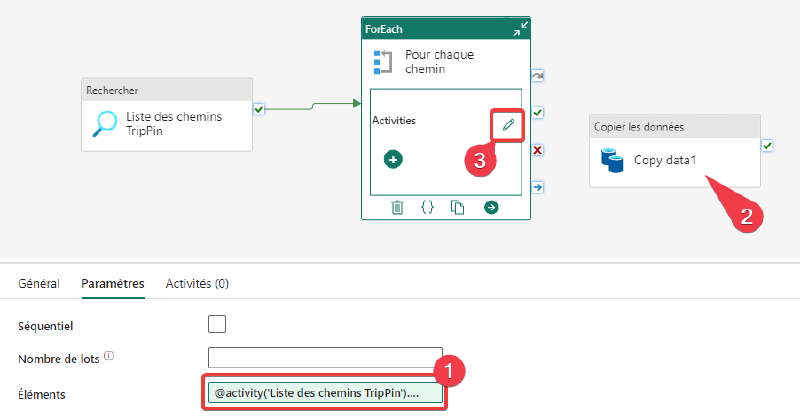The height and width of the screenshot is (419, 800).
Task: Click the ForEach on-completion blue arrow connector
Action: (x=538, y=187)
